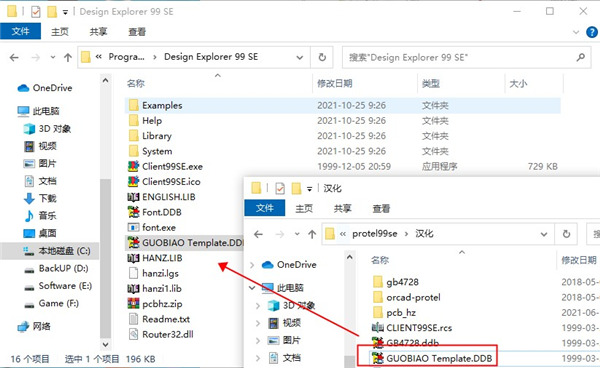
Task: Click the orcad-protel folder icon
Action: tap(378, 297)
